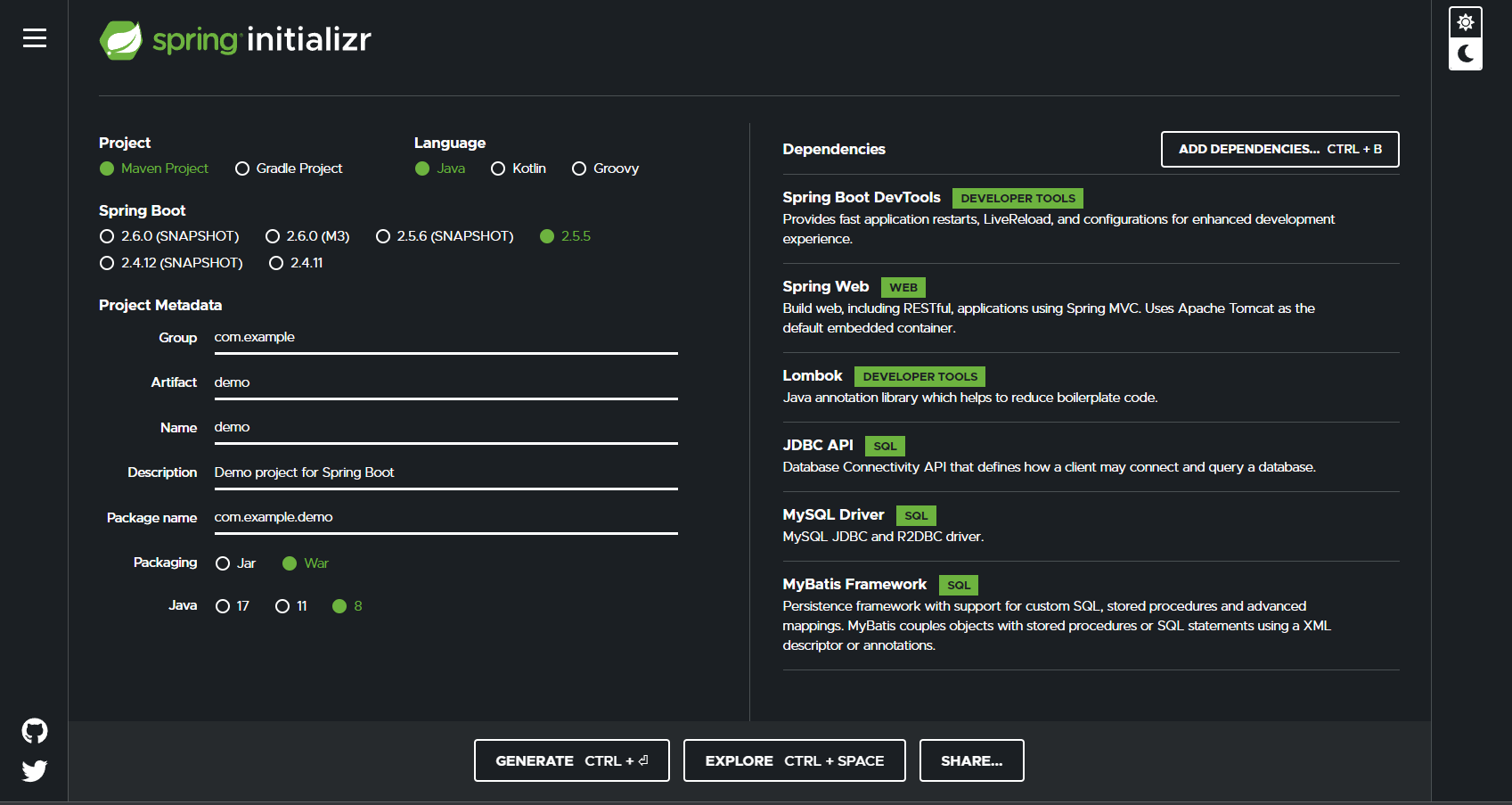Image resolution: width=1512 pixels, height=805 pixels.
Task: Select Maven Project radio option
Action: pyautogui.click(x=154, y=168)
